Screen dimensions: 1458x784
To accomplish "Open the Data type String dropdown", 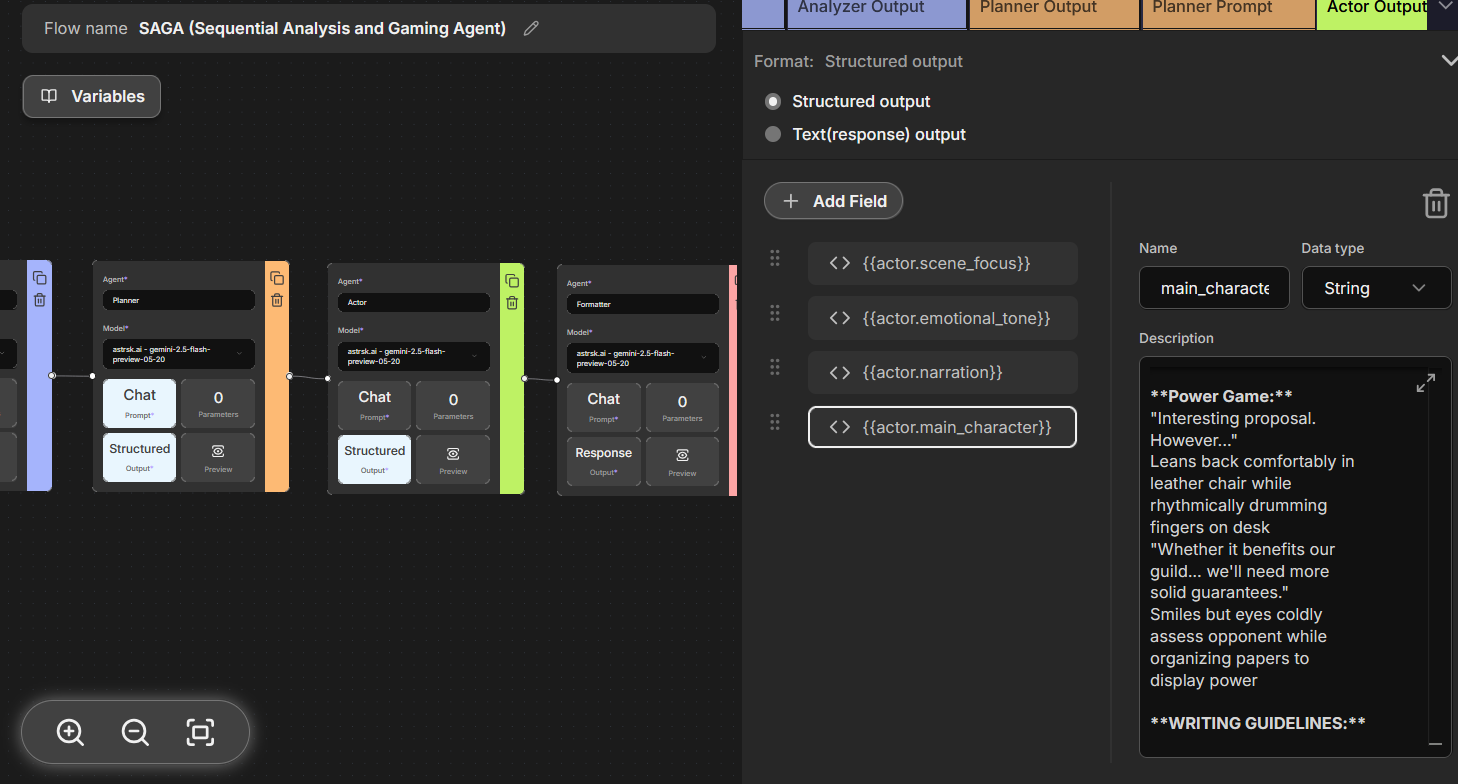I will tap(1376, 288).
